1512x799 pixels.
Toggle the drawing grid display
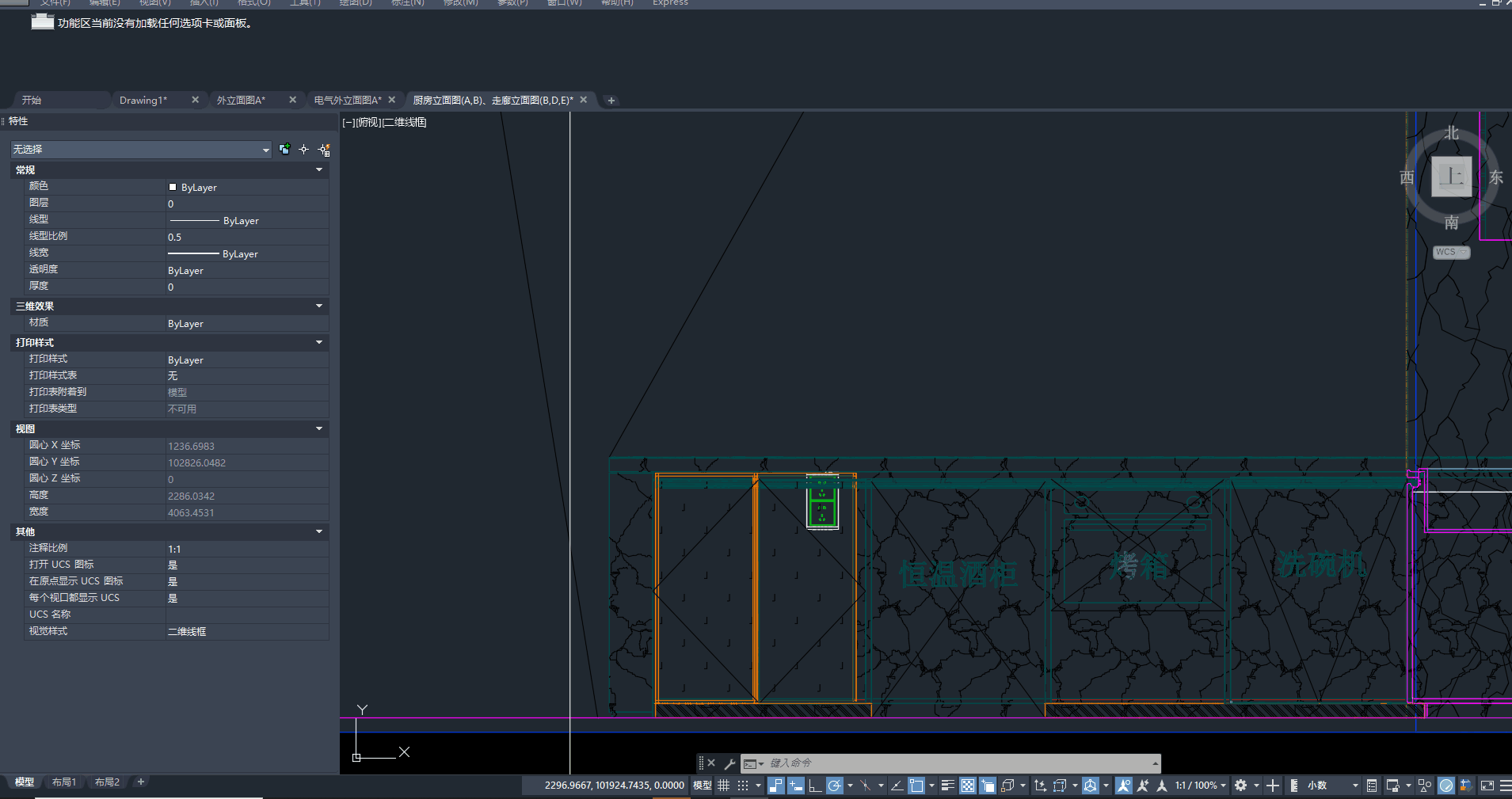(723, 786)
